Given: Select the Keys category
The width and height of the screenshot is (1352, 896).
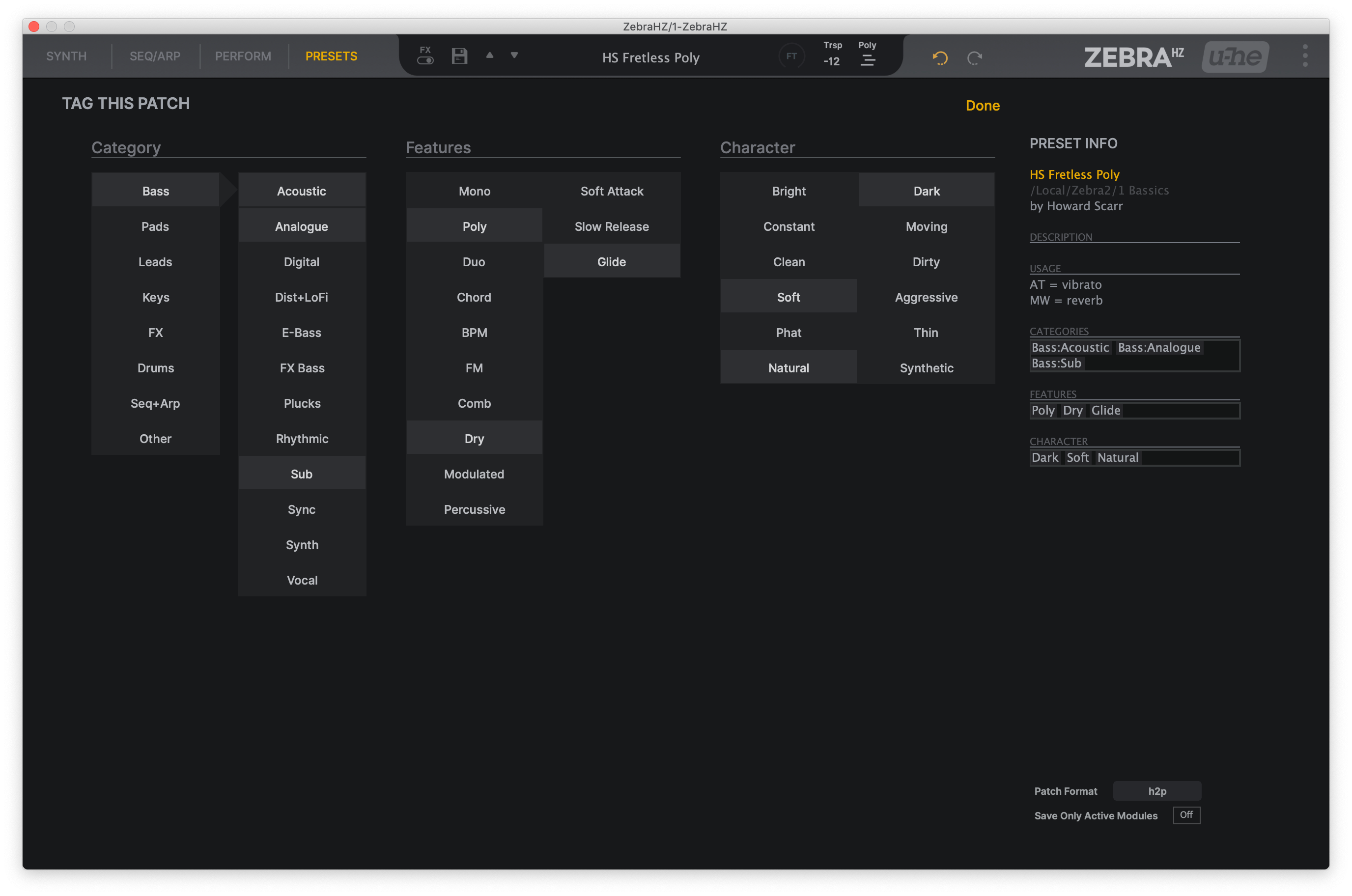Looking at the screenshot, I should tap(155, 297).
